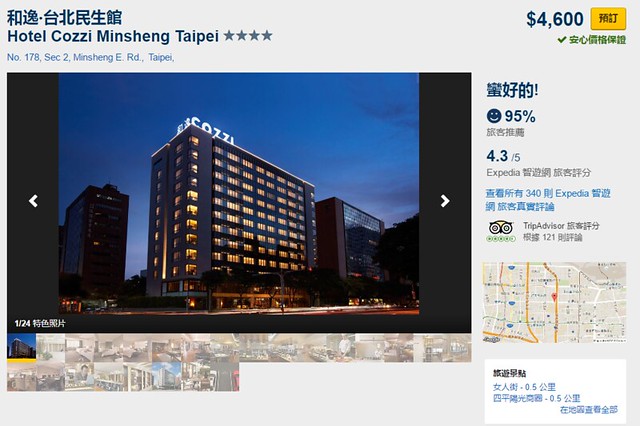This screenshot has width=640, height=426.
Task: Click the TripAdvisor owl logo
Action: click(x=501, y=227)
